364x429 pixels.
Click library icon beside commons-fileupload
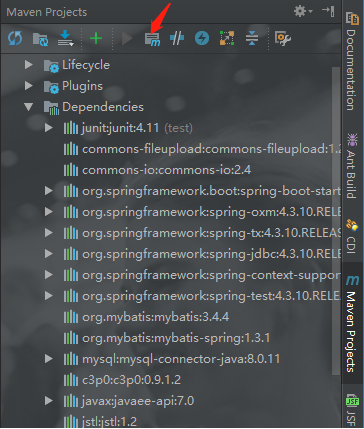[x=71, y=149]
